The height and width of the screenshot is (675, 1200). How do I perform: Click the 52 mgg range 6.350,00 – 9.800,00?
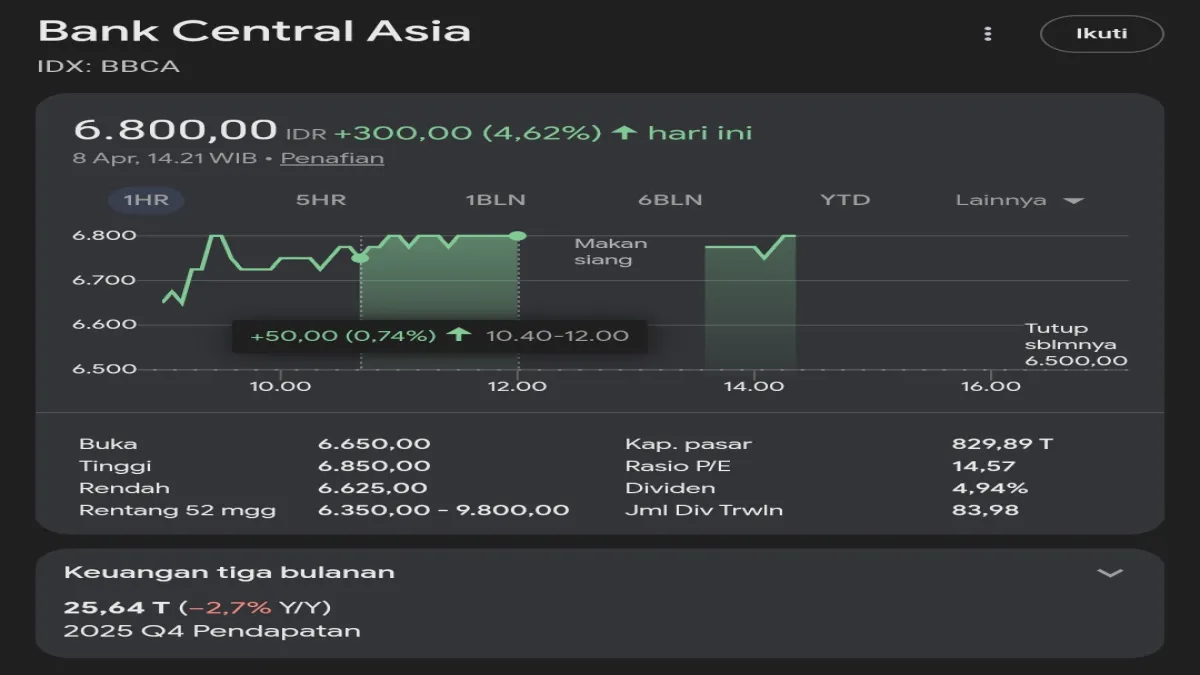(x=443, y=510)
